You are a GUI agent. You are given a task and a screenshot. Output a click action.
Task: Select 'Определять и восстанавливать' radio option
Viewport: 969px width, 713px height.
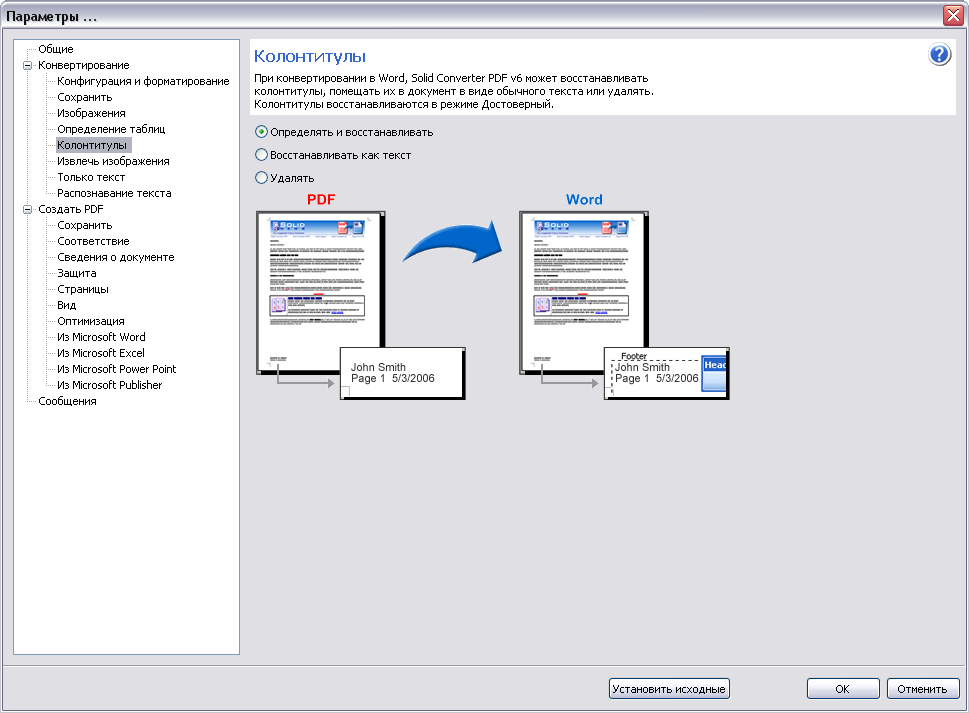(262, 132)
